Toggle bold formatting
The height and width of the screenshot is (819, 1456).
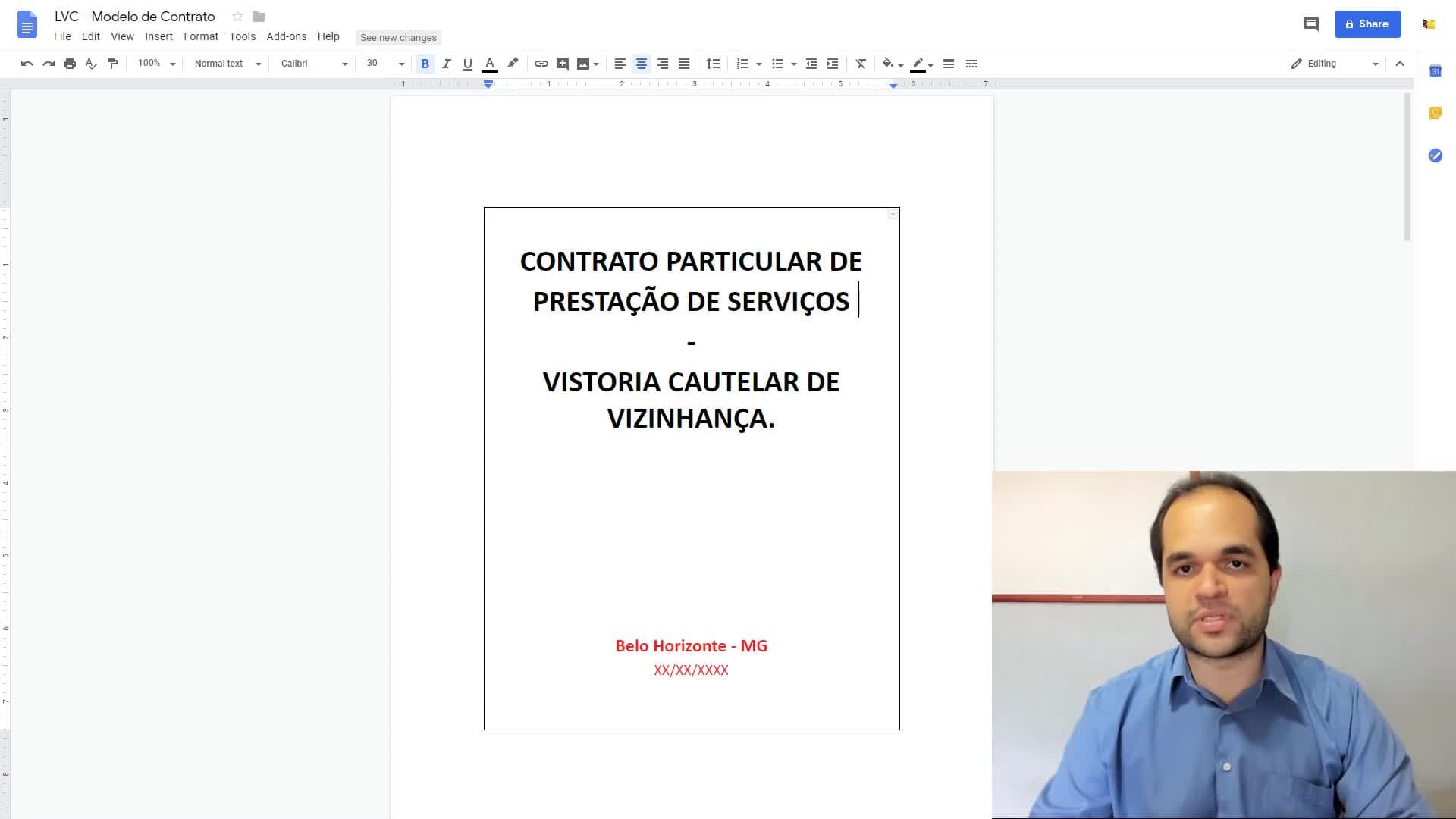425,64
